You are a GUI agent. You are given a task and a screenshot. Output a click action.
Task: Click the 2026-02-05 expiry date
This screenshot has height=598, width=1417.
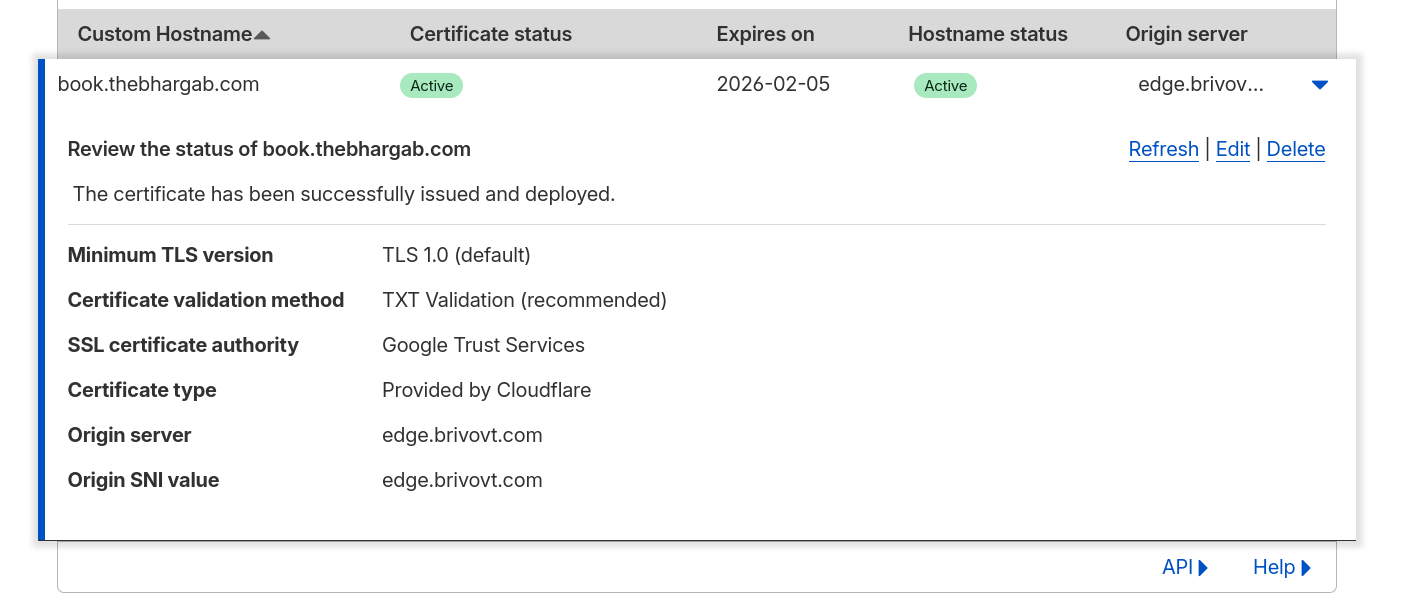tap(773, 84)
